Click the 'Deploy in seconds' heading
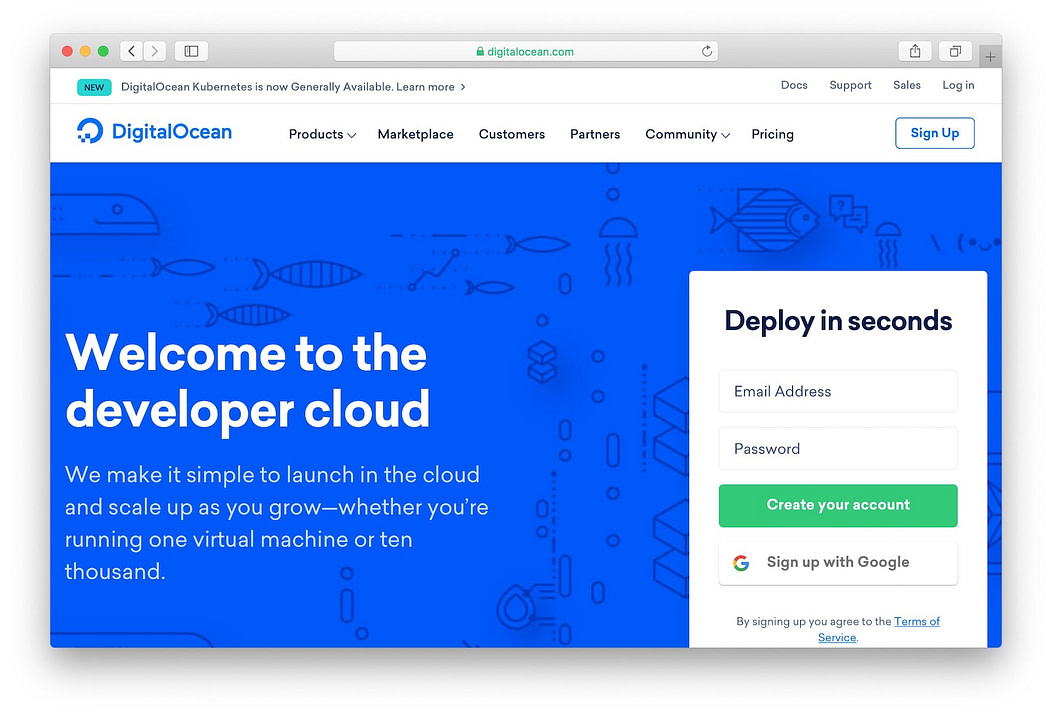The height and width of the screenshot is (714, 1052). (838, 321)
